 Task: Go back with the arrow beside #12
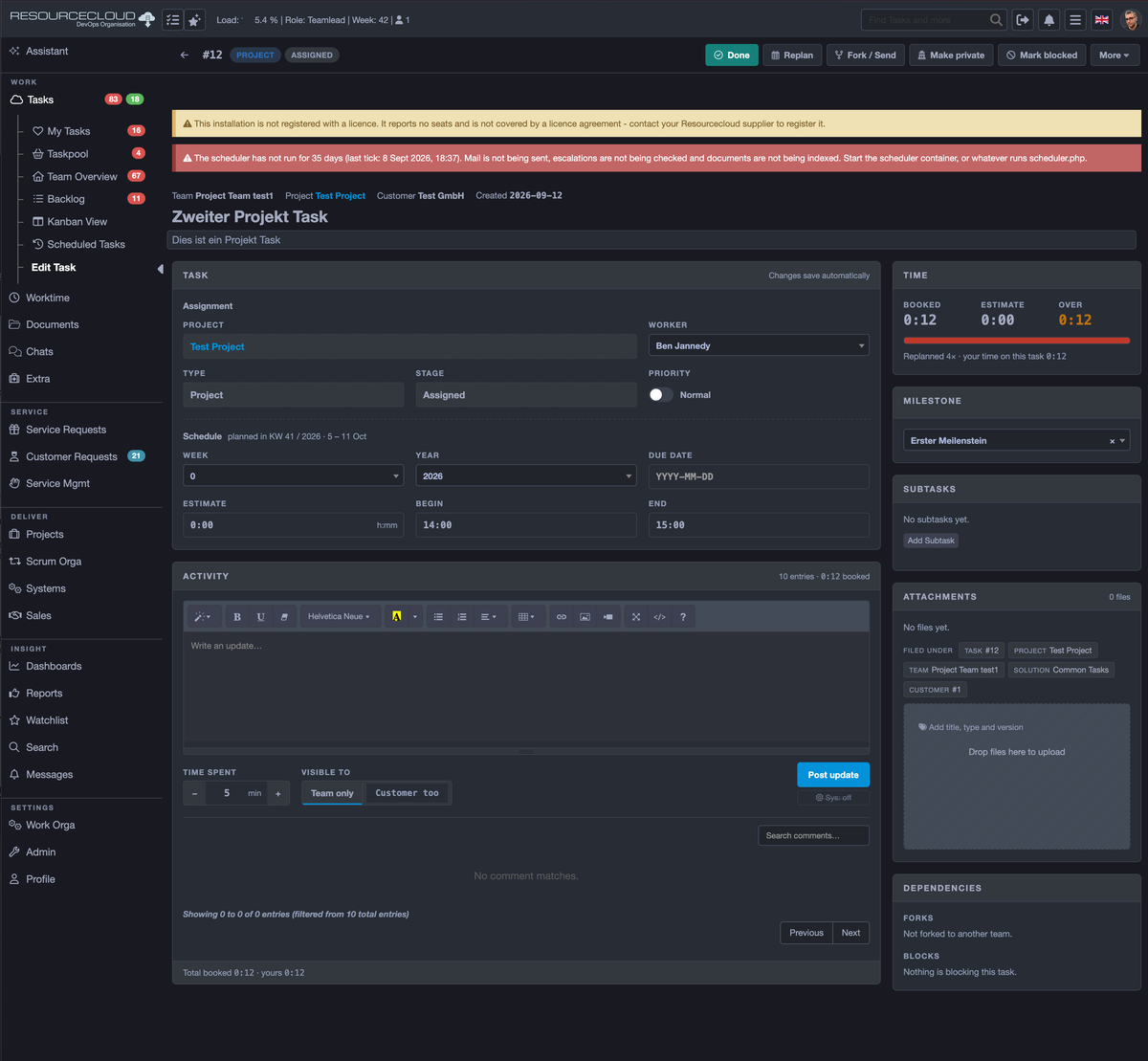[185, 55]
